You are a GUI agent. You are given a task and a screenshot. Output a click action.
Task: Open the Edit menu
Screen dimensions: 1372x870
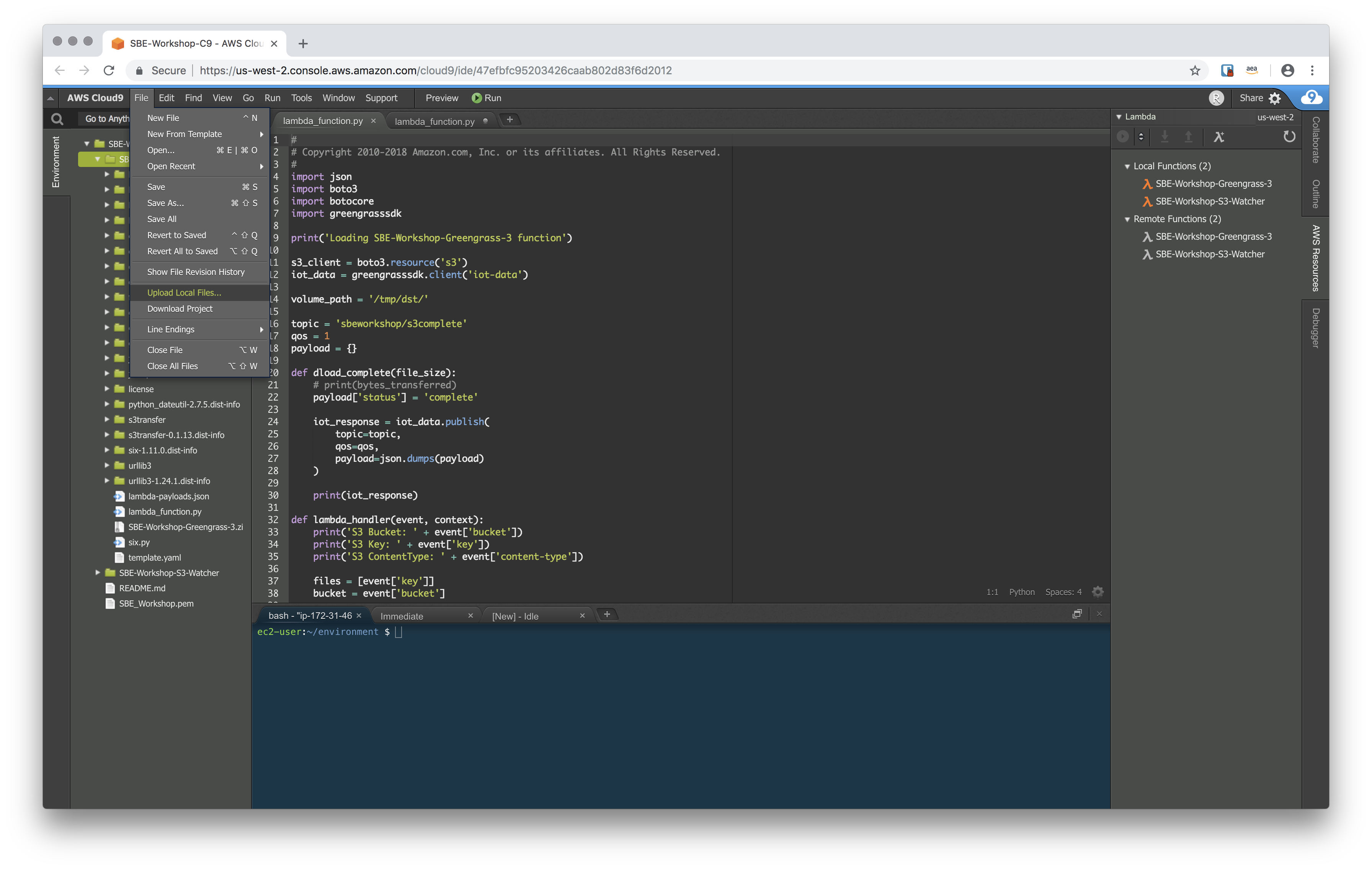tap(167, 98)
